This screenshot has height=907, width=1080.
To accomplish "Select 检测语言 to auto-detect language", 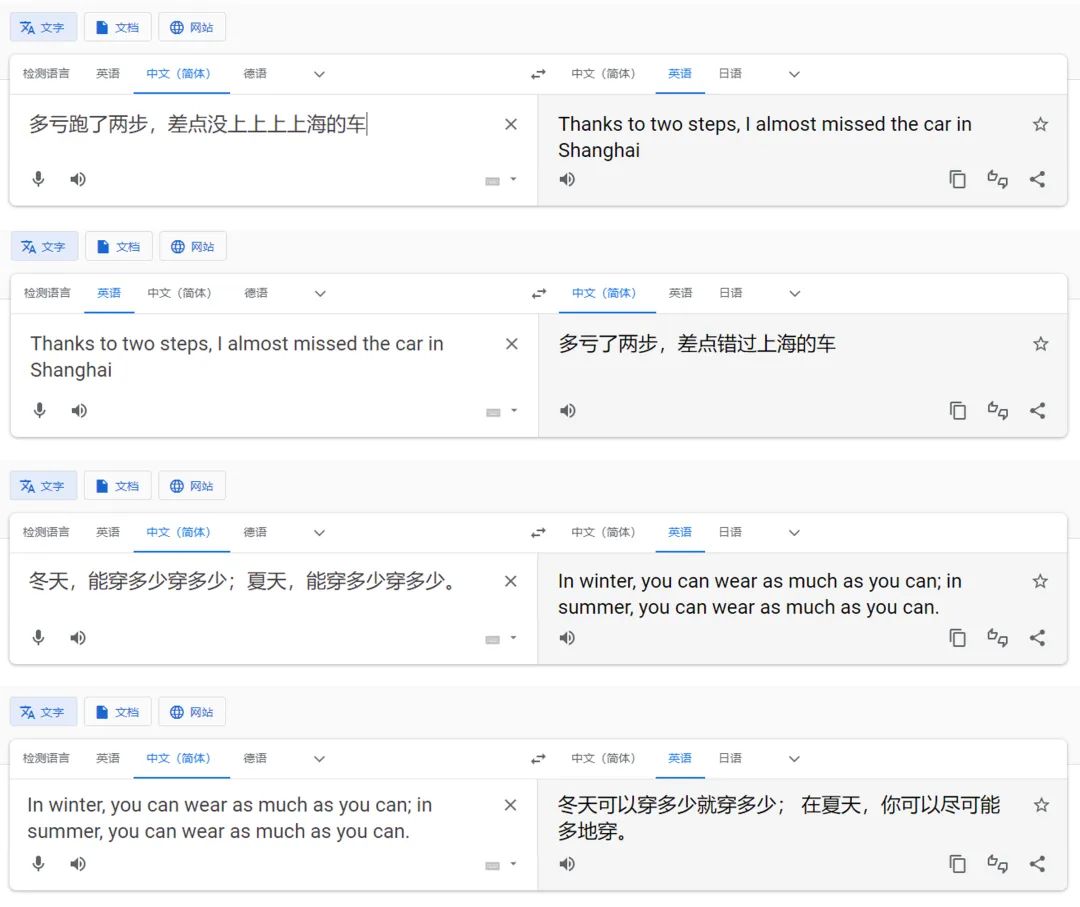I will click(x=46, y=73).
